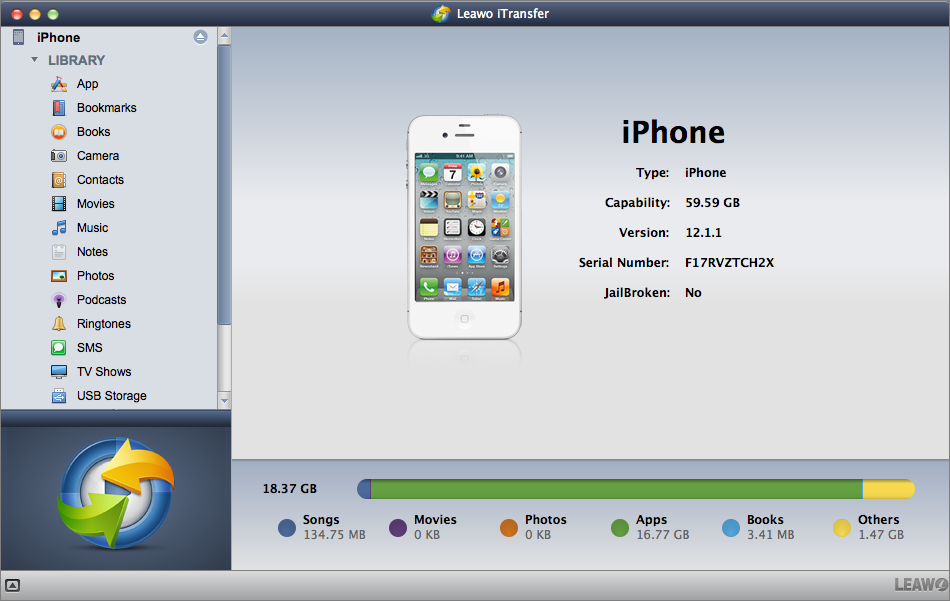Toggle the bottom-left panel expander button
This screenshot has width=950, height=601.
tap(13, 586)
